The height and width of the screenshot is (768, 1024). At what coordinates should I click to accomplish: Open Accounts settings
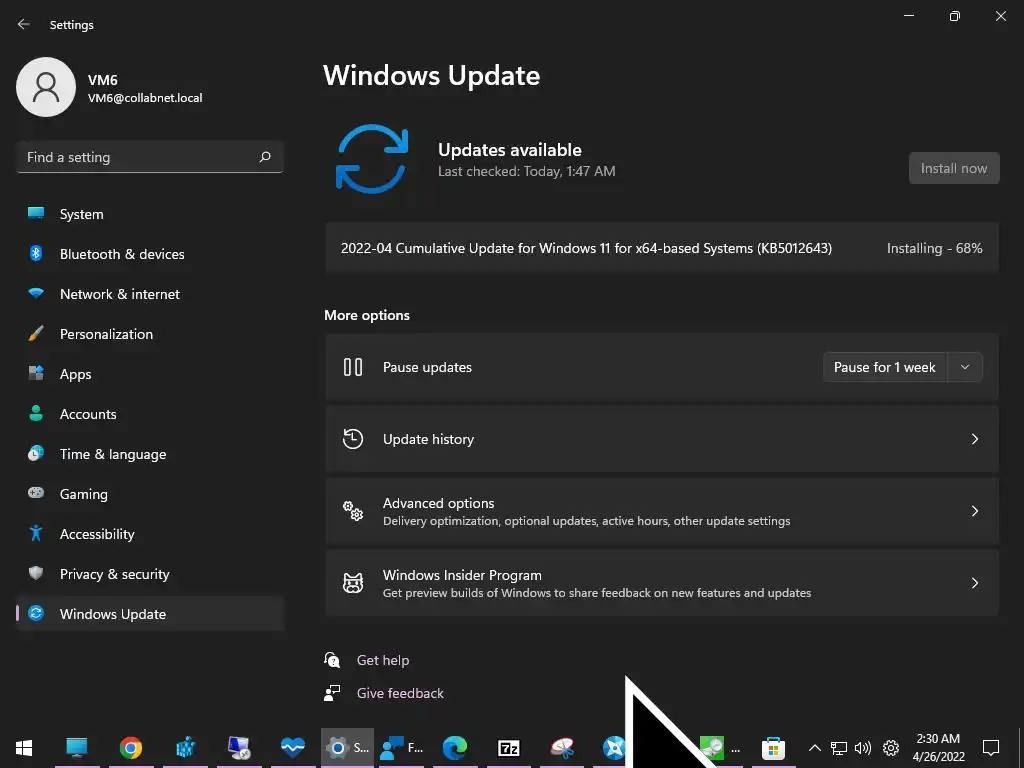pos(150,414)
